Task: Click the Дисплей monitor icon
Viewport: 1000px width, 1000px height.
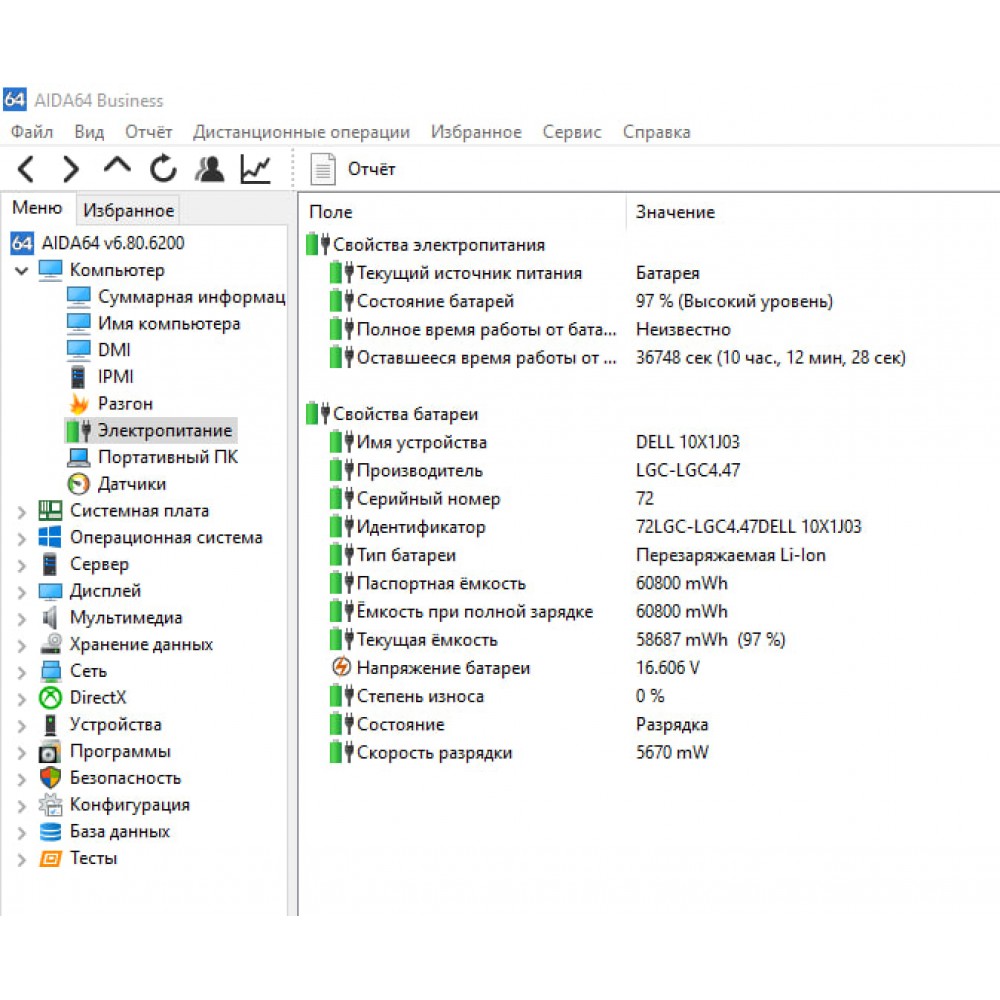Action: click(x=50, y=592)
